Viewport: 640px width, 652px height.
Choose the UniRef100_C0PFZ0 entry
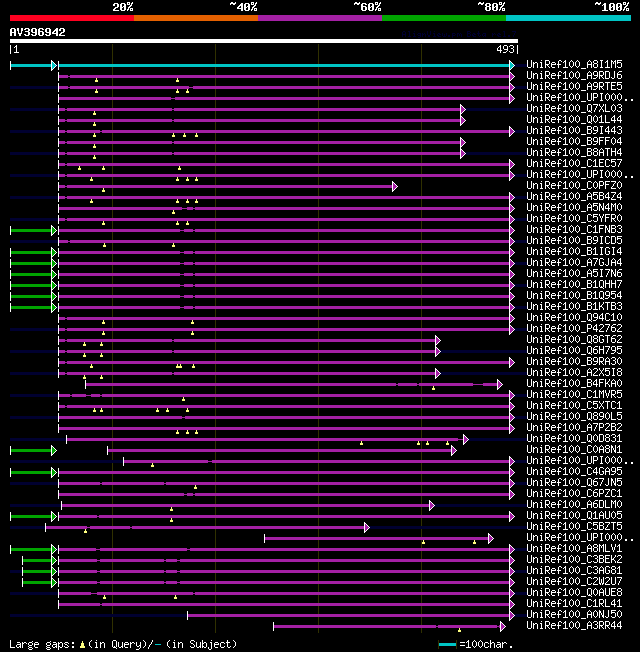pyautogui.click(x=574, y=185)
